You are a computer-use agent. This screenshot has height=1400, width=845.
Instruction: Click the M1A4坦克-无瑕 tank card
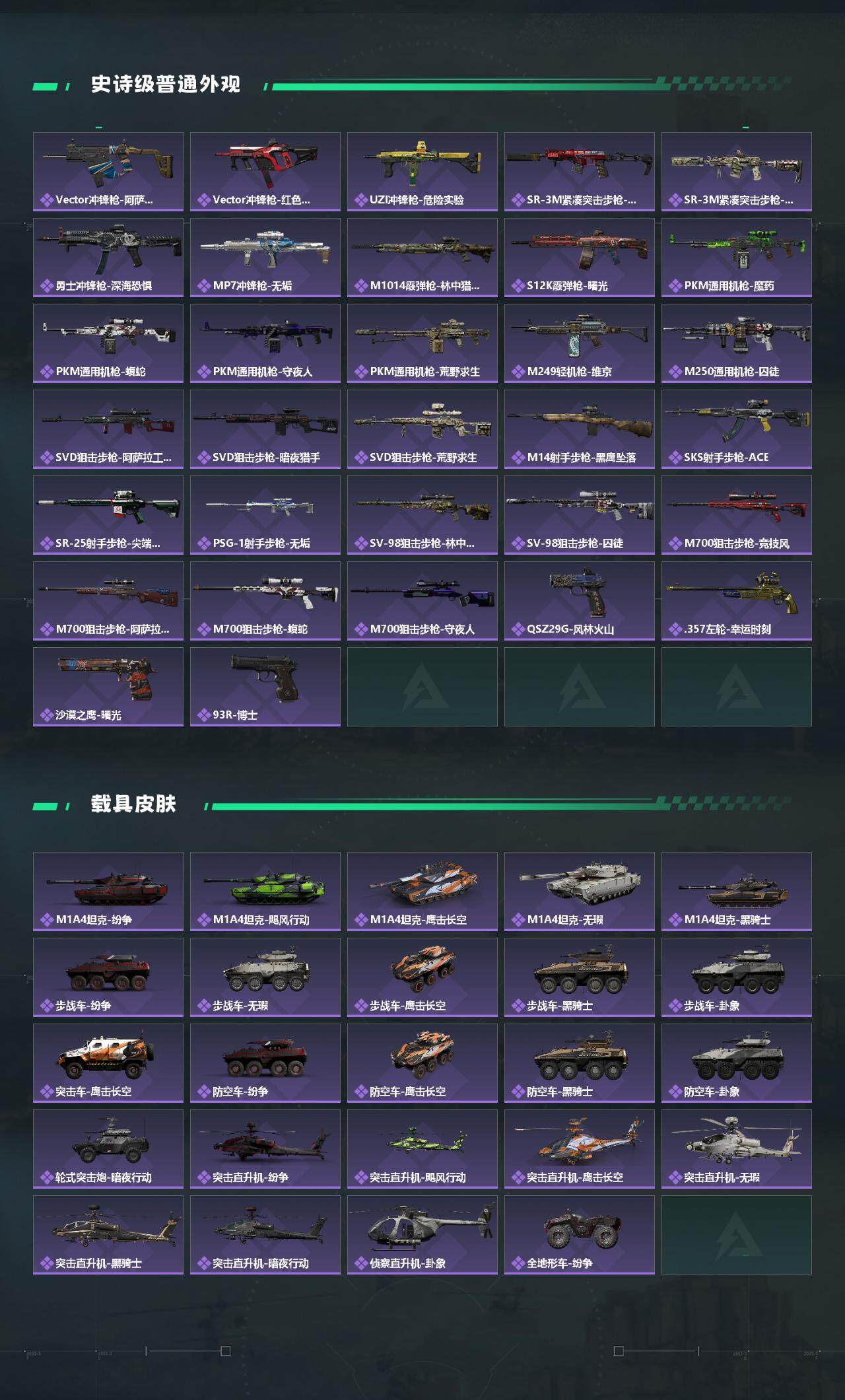(x=580, y=892)
